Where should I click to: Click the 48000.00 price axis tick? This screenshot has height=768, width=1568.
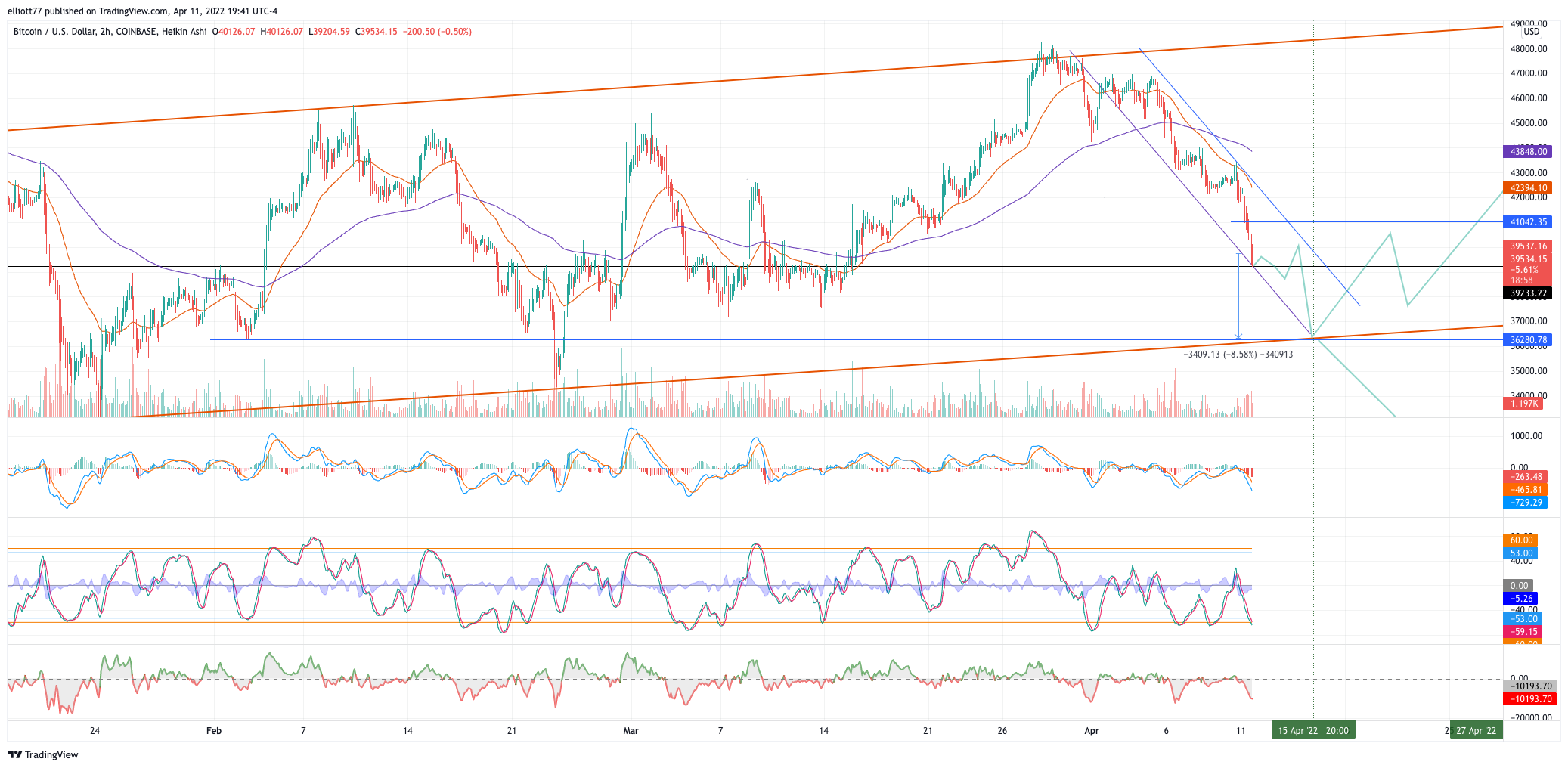1529,49
